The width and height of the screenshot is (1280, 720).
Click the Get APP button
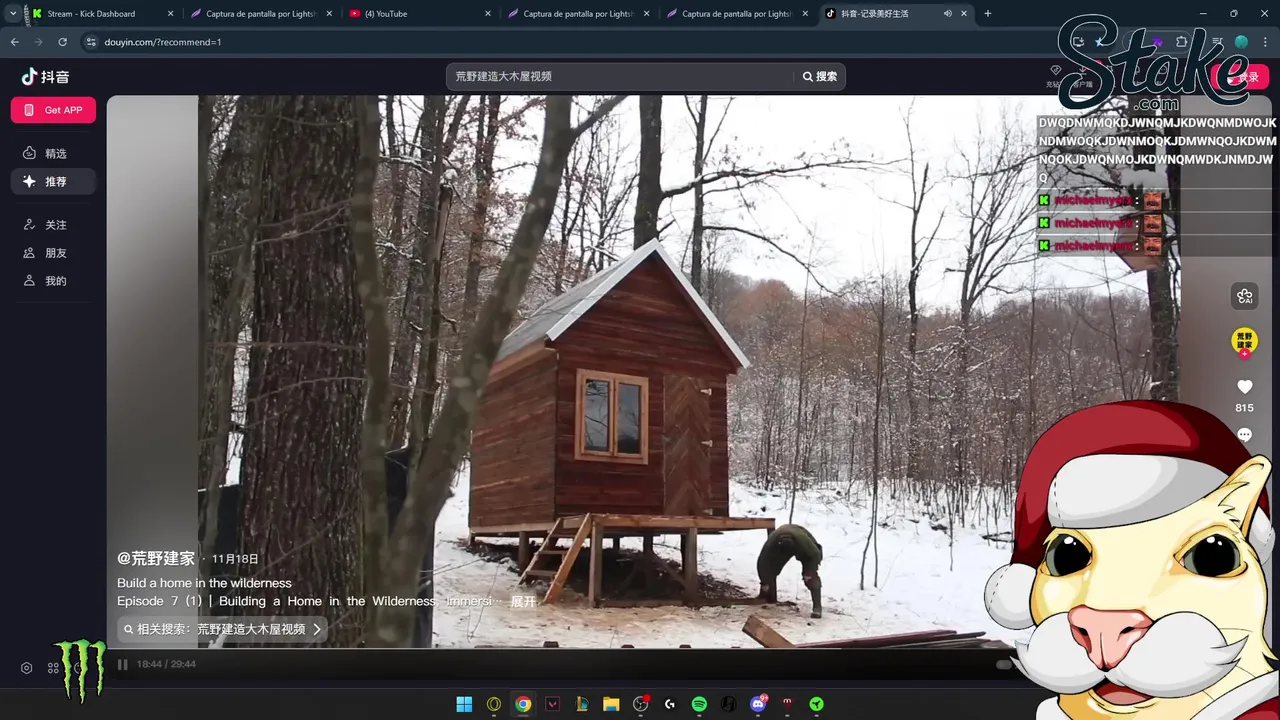tap(53, 110)
